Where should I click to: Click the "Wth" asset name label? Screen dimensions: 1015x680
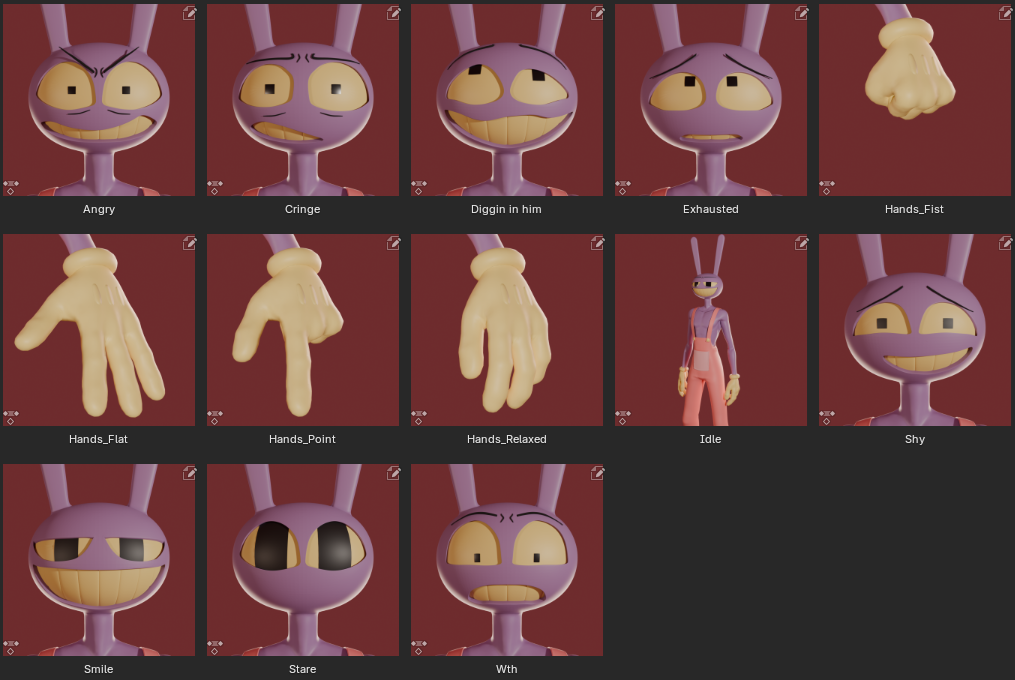[506, 669]
